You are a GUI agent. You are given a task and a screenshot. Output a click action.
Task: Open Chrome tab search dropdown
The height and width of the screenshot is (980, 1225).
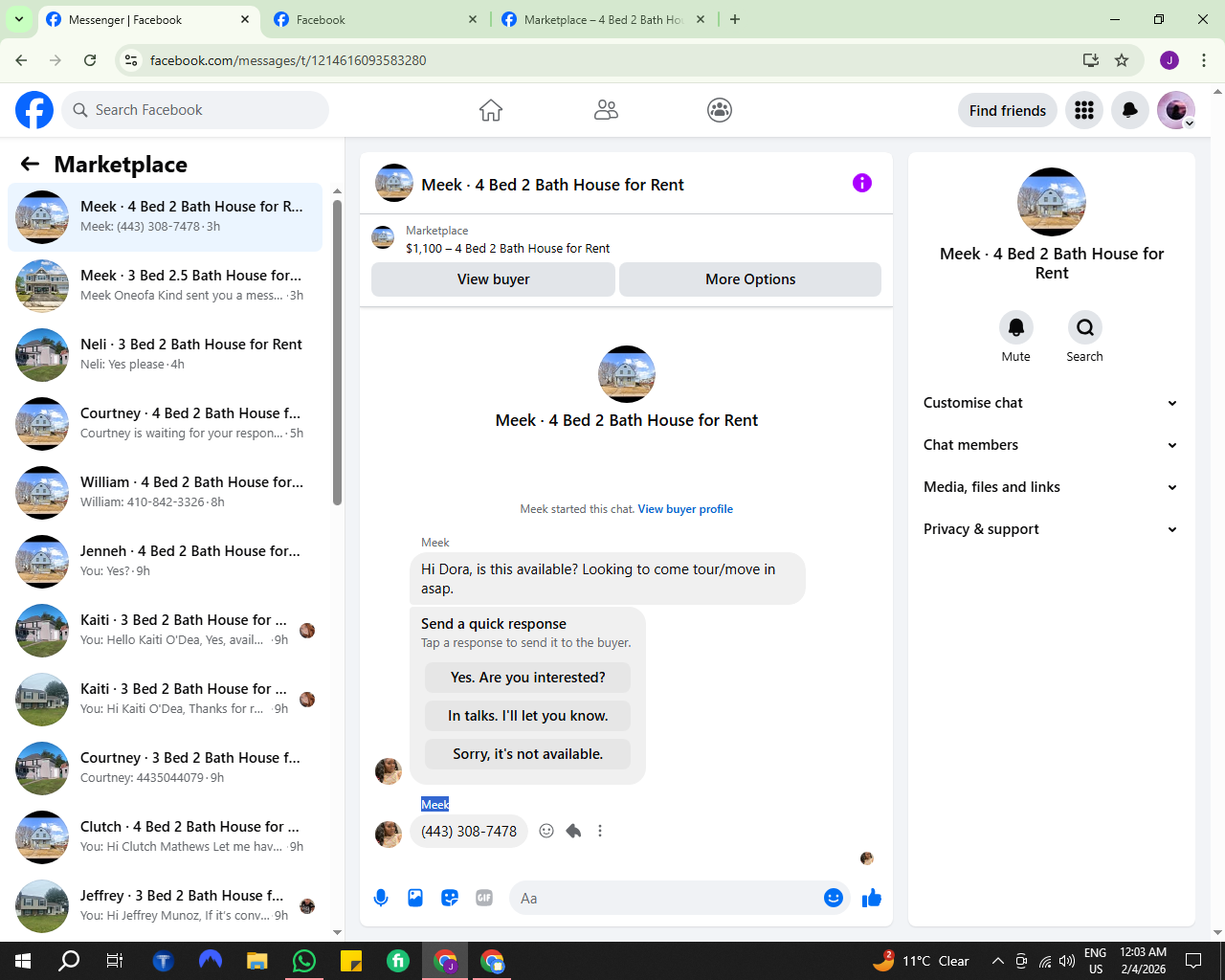click(18, 19)
